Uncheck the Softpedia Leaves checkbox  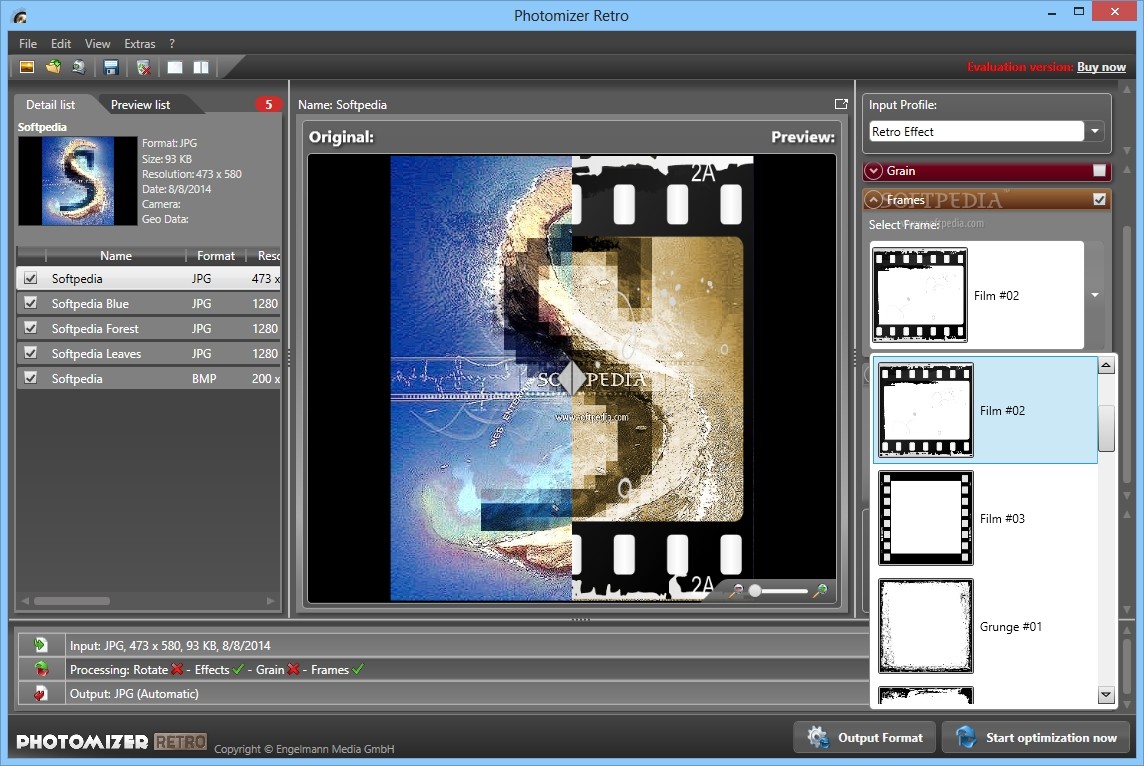pyautogui.click(x=31, y=352)
